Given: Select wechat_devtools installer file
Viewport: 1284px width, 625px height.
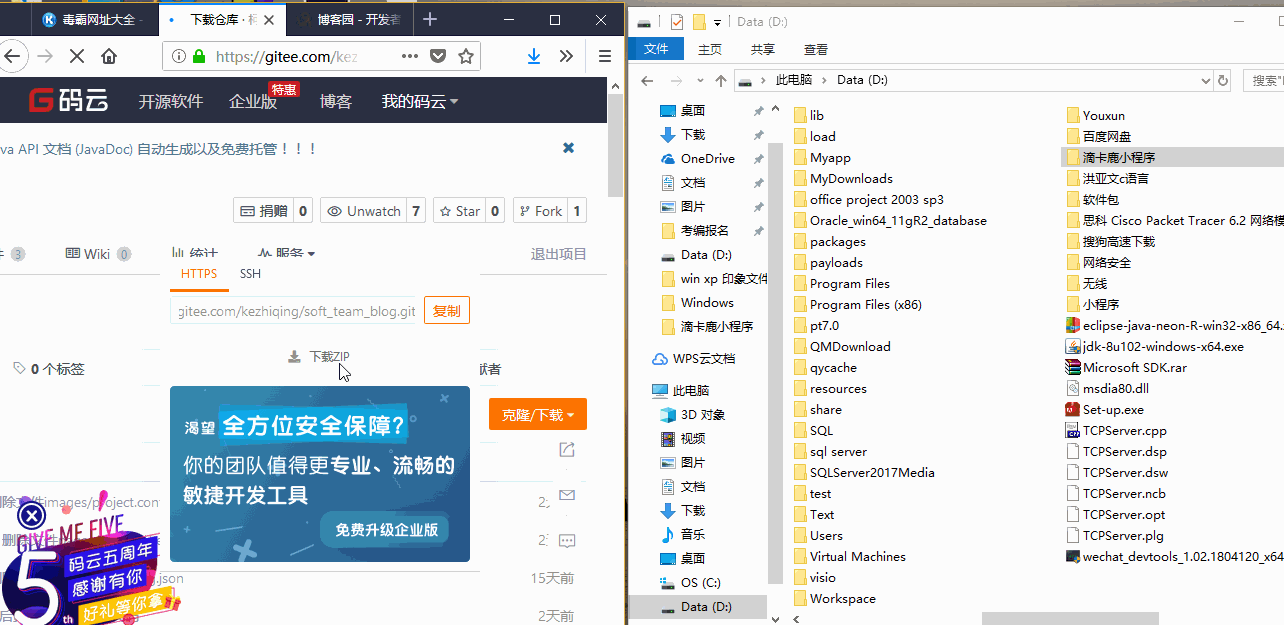Looking at the screenshot, I should [x=1175, y=556].
